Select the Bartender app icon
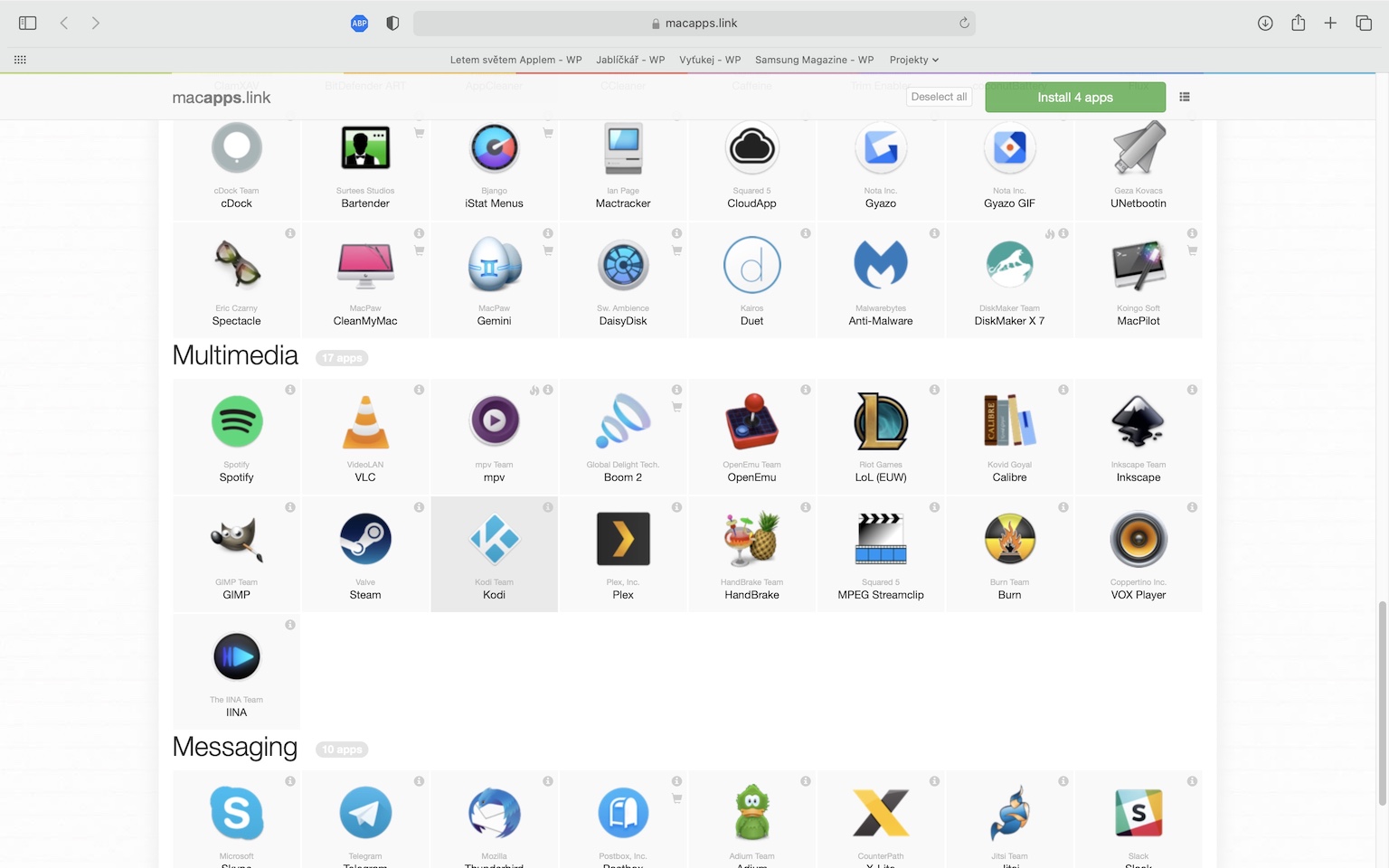Viewport: 1389px width, 868px height. click(x=365, y=147)
